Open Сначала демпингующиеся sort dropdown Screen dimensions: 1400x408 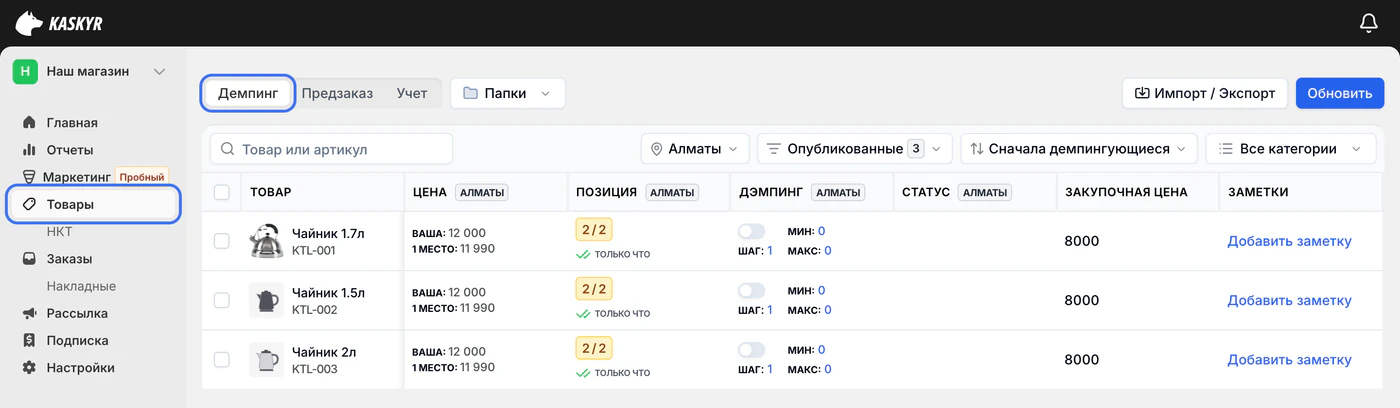tap(1079, 149)
